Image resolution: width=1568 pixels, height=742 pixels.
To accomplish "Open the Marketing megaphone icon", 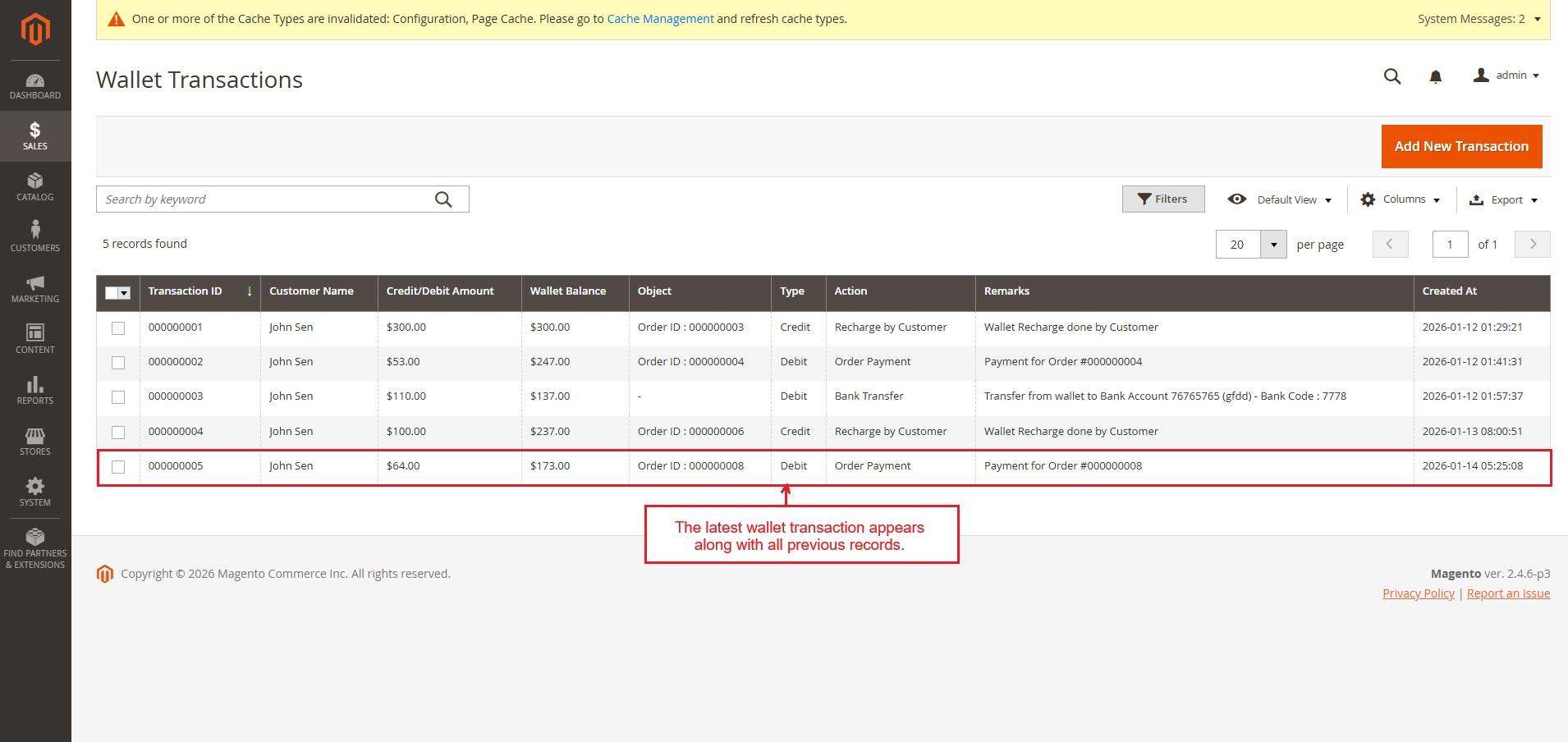I will tap(35, 289).
